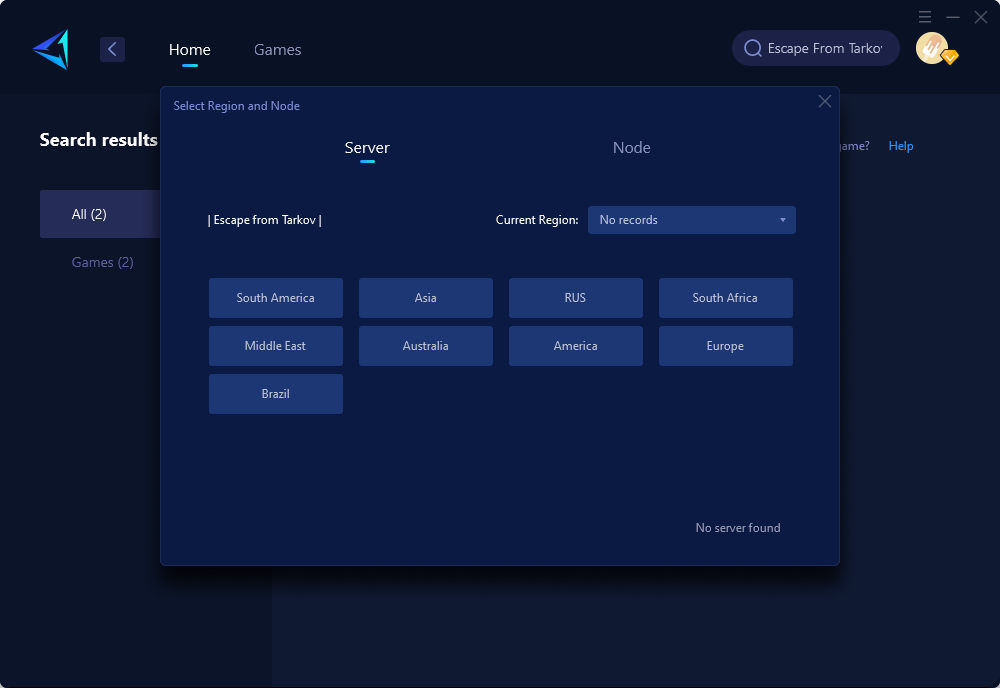The width and height of the screenshot is (1000, 688).
Task: Select All (2) filter
Action: pos(100,214)
